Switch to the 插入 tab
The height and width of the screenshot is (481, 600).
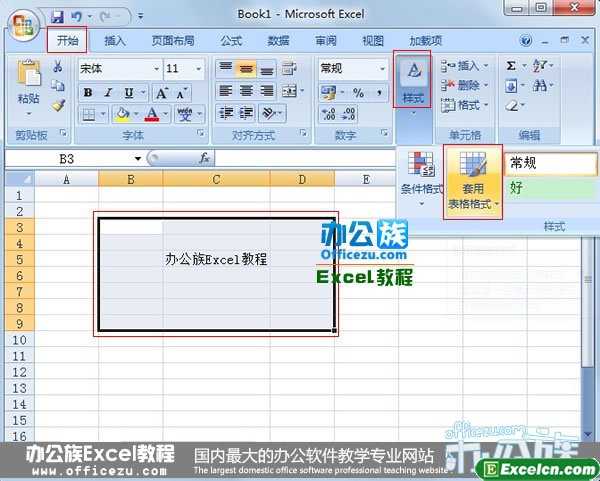click(x=115, y=40)
